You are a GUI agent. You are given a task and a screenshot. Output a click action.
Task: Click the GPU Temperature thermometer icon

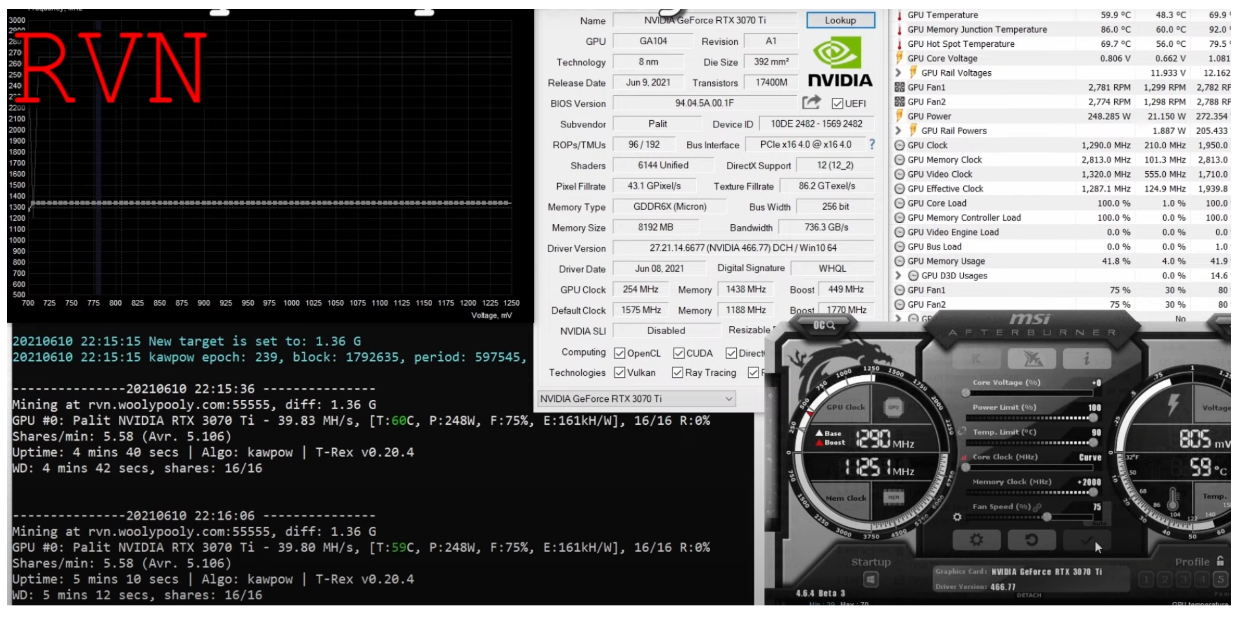tap(899, 15)
